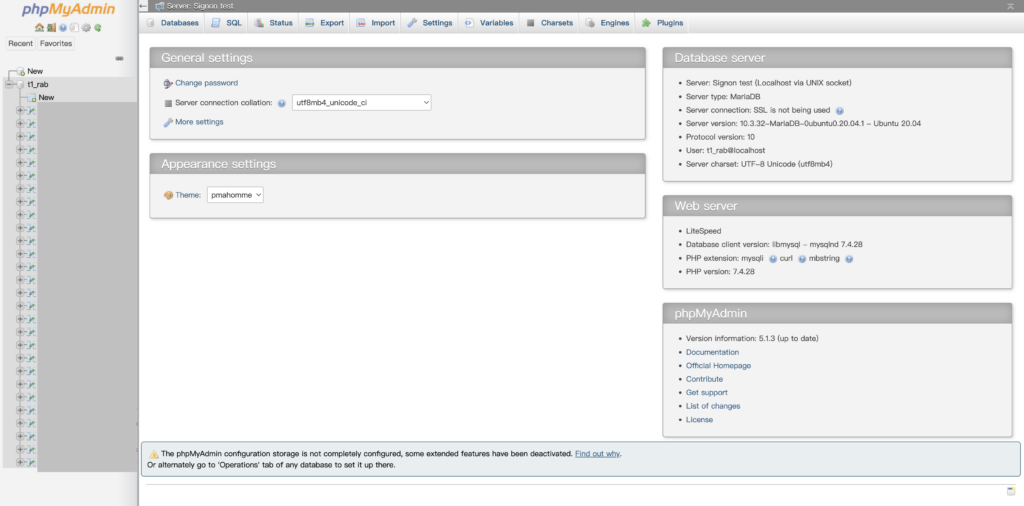
Task: Collapse the t1_rab database tree node
Action: point(9,85)
